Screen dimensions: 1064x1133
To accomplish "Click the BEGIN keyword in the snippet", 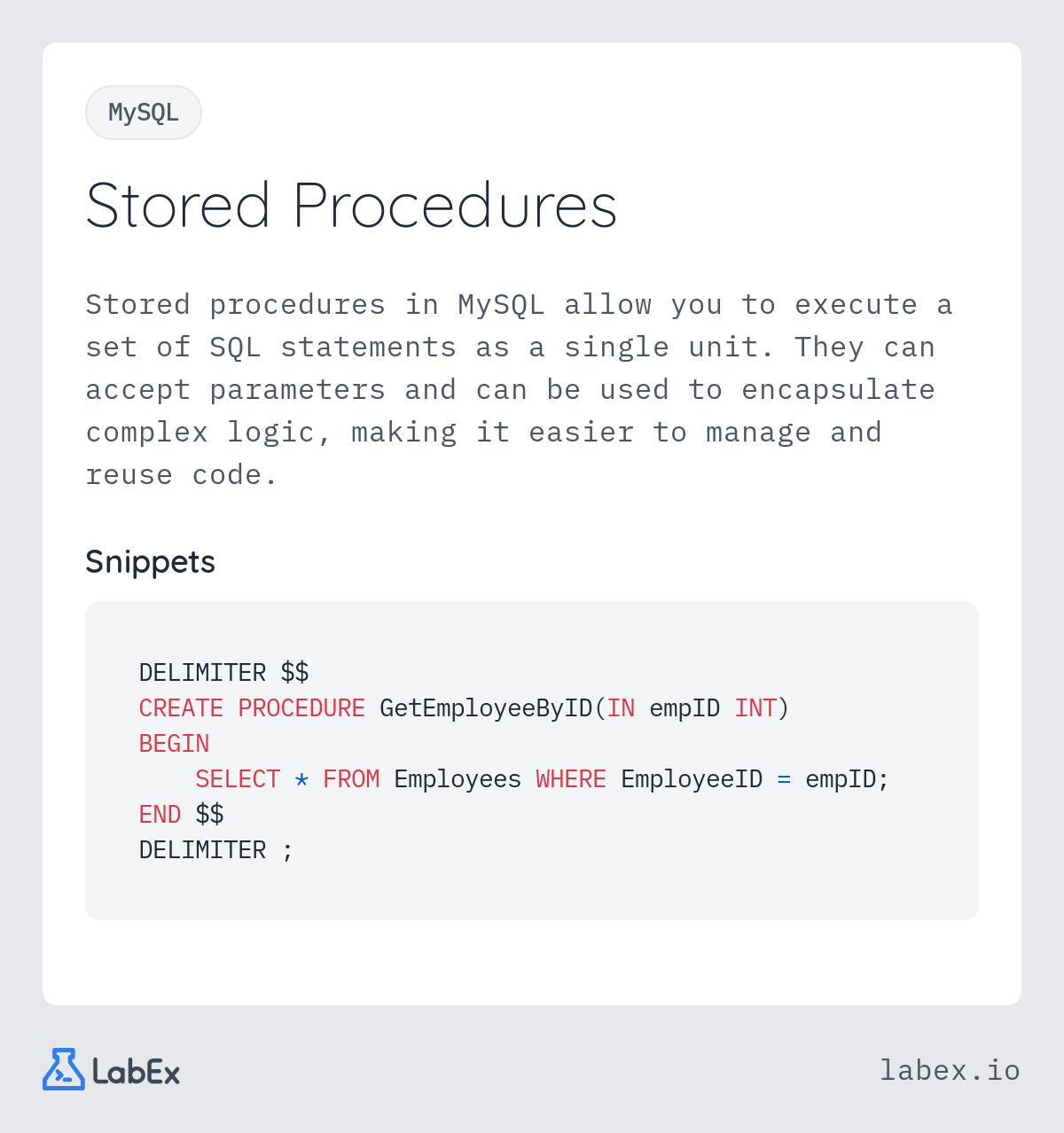I will click(x=174, y=744).
